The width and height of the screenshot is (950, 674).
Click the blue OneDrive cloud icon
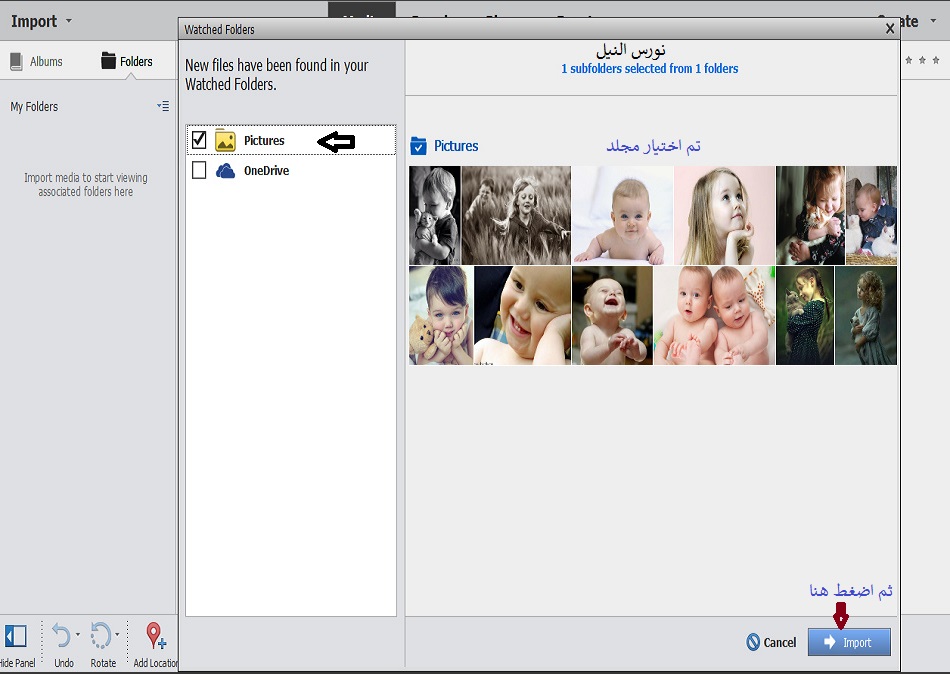[x=226, y=171]
